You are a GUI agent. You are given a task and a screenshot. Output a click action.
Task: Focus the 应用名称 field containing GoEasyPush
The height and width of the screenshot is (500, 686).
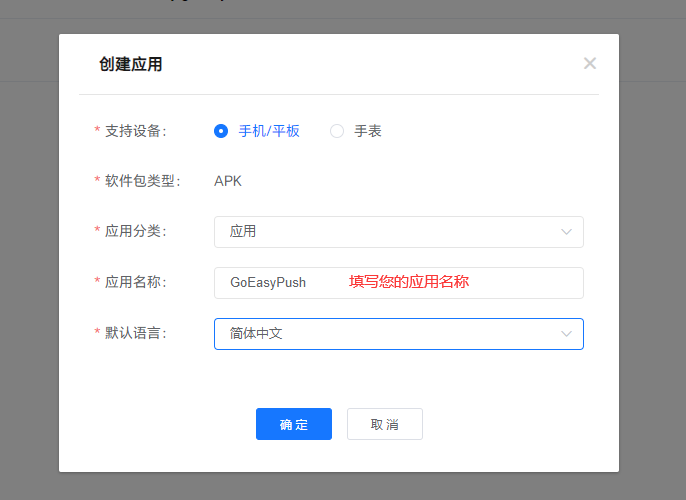[399, 283]
